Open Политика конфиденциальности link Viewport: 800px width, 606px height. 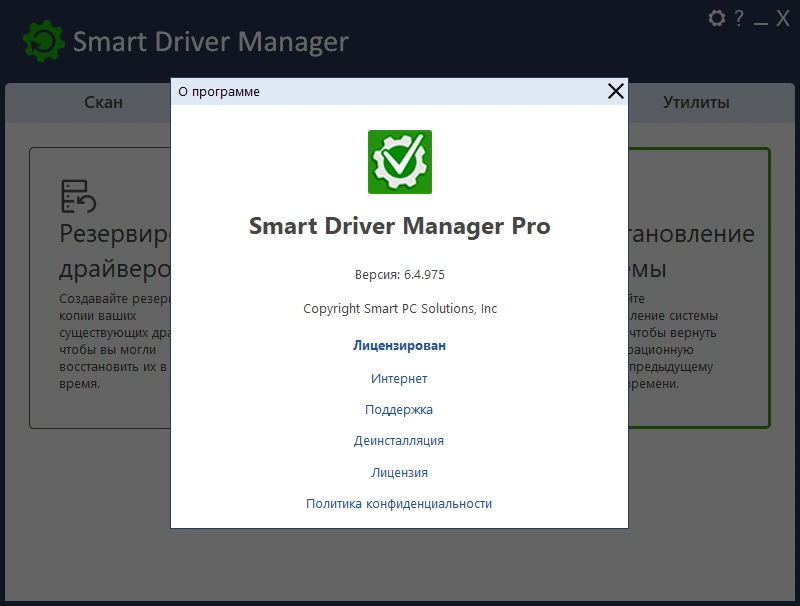click(x=399, y=503)
